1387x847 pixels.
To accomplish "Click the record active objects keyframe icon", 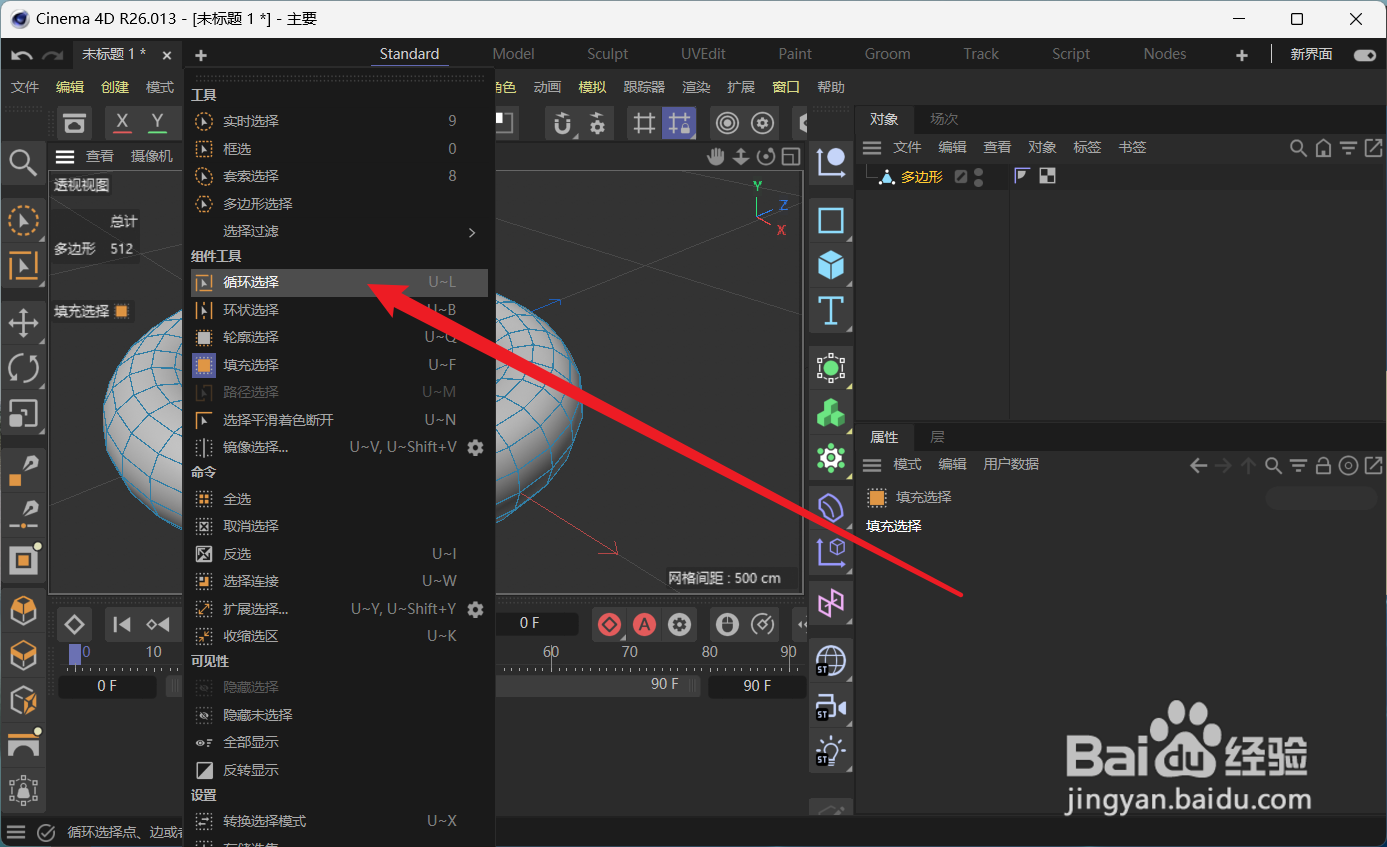I will click(x=609, y=625).
